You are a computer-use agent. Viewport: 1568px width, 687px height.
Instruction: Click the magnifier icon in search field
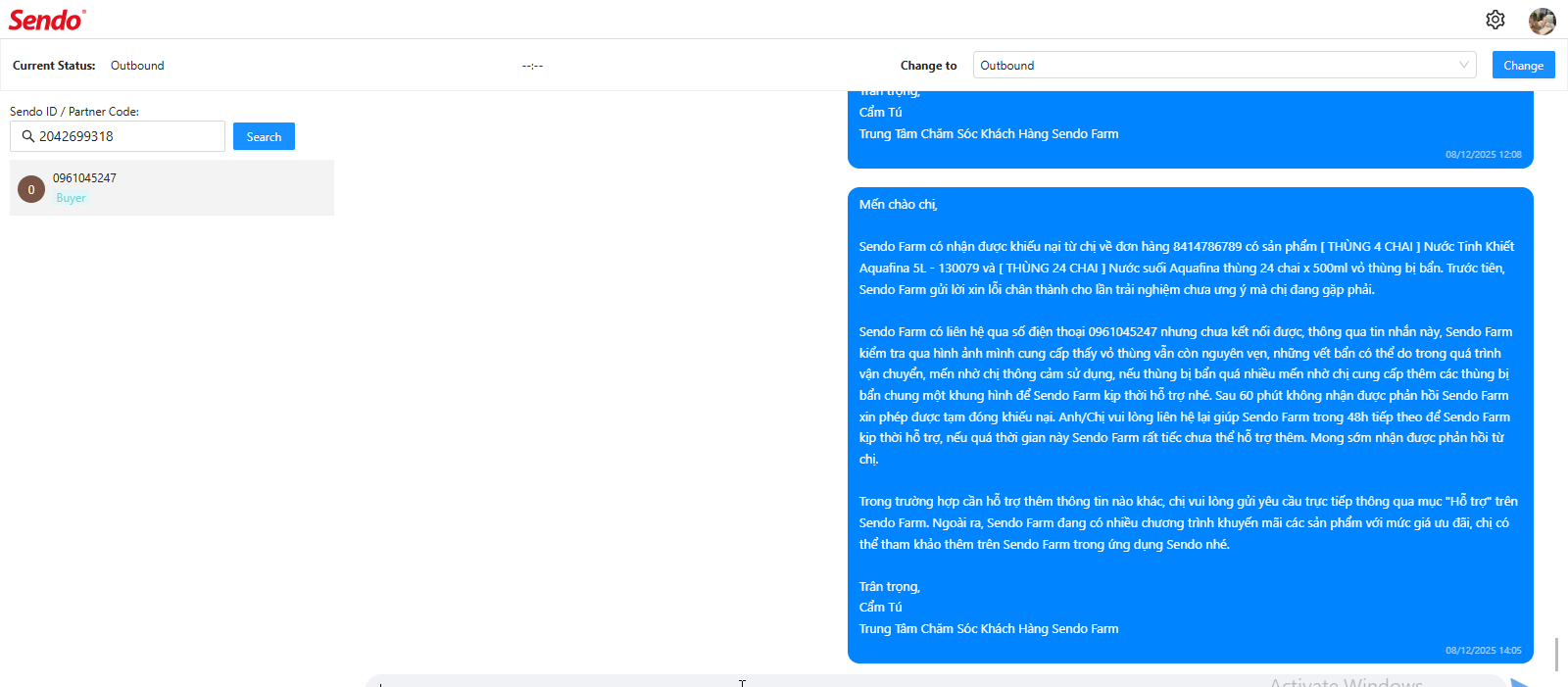point(28,136)
